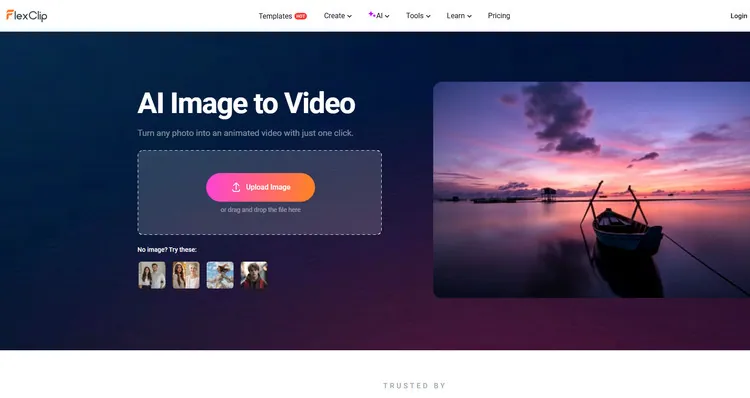Click the 'No image? Try these:' label
This screenshot has height=398, width=750.
click(167, 250)
